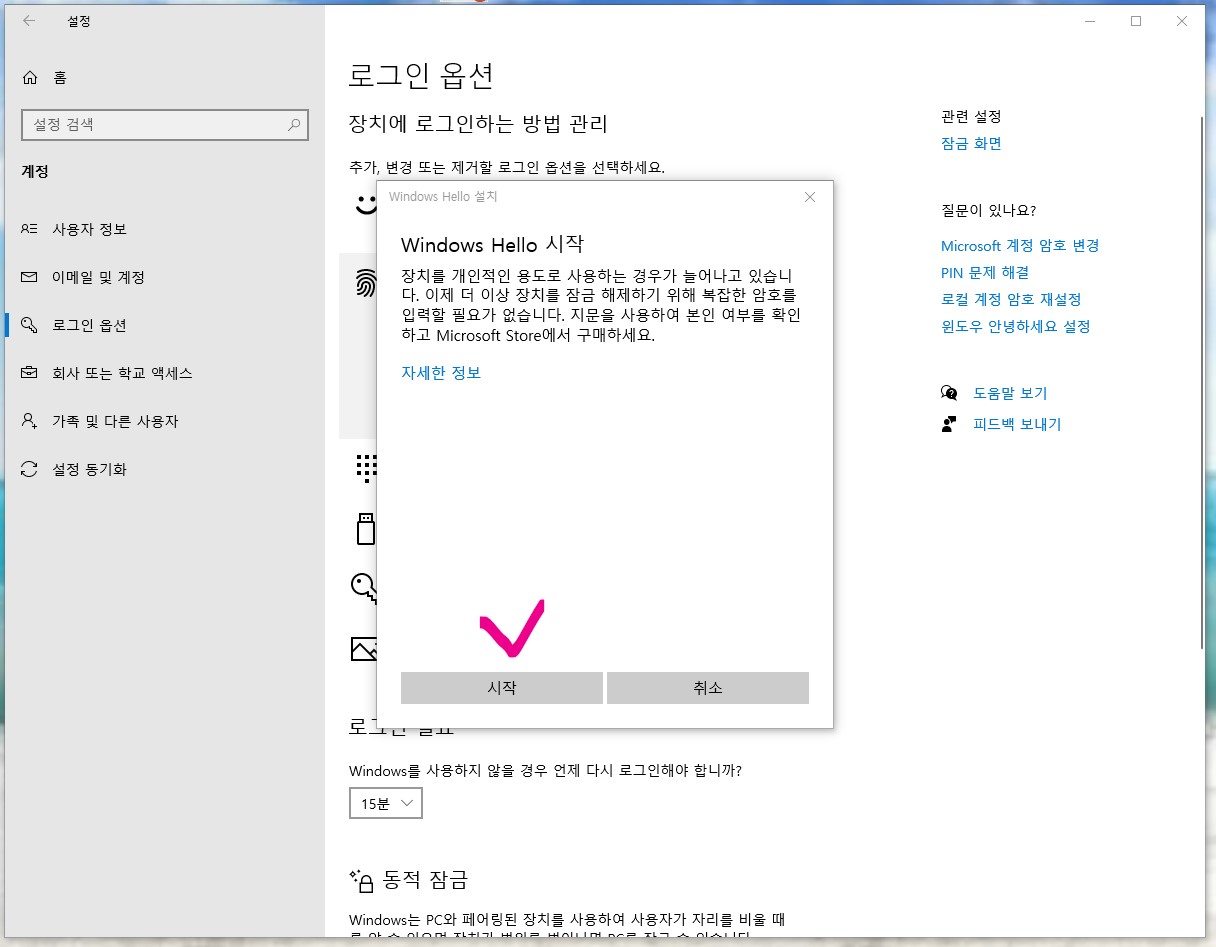Click the security key USB icon

pos(365,528)
